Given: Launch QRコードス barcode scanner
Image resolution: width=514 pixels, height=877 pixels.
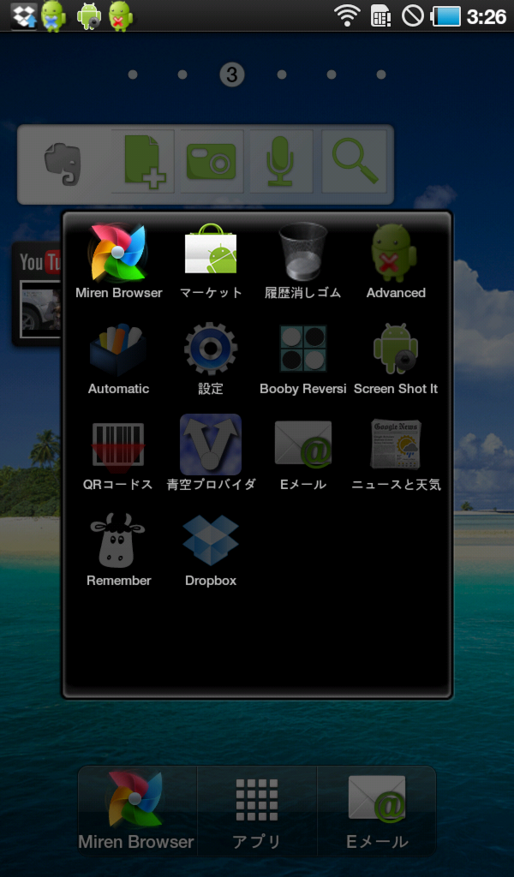Looking at the screenshot, I should tap(118, 454).
